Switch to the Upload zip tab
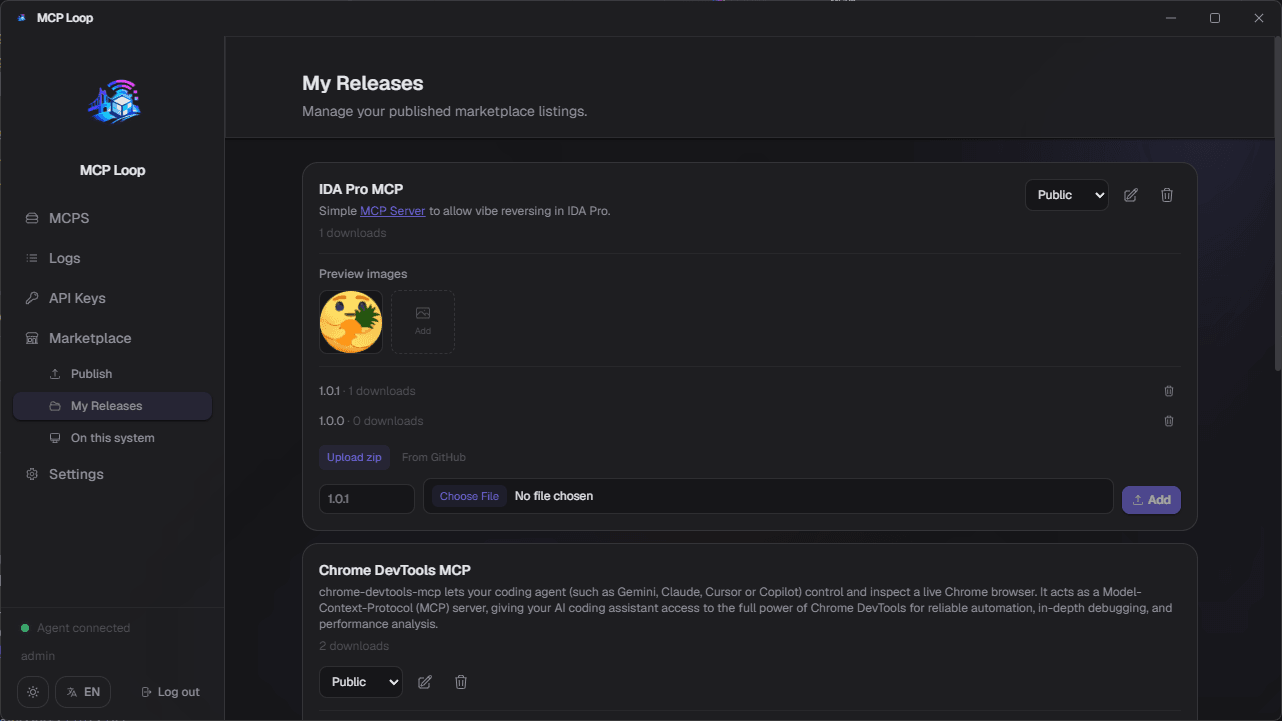This screenshot has width=1282, height=721. [x=354, y=457]
